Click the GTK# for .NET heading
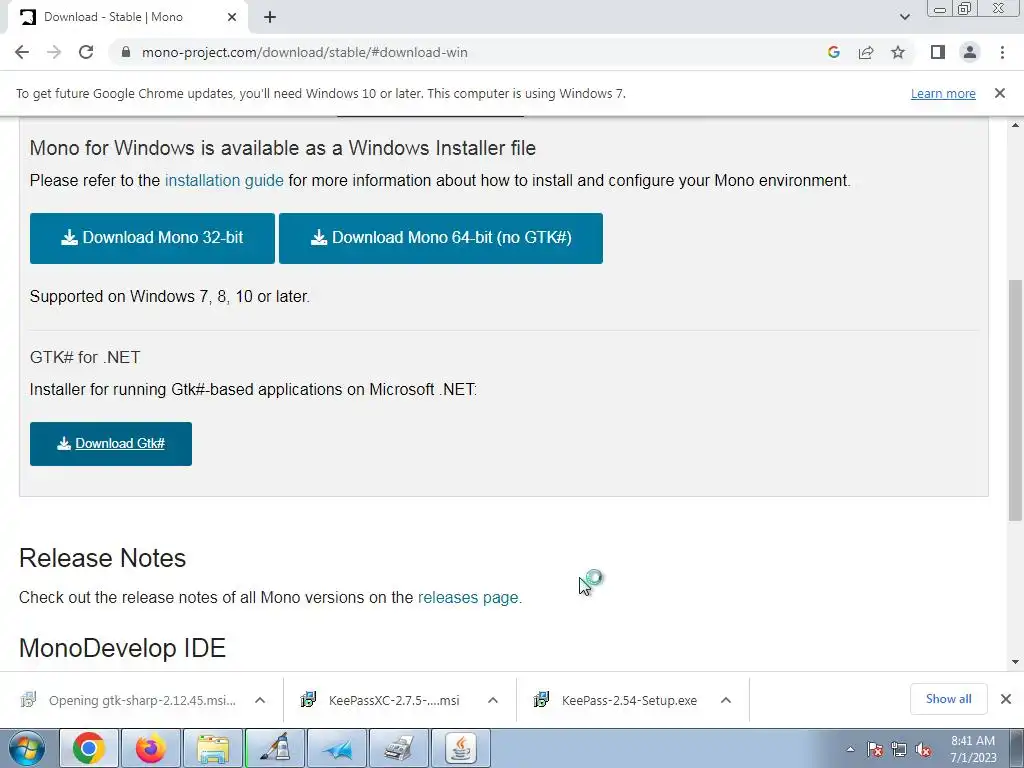This screenshot has height=768, width=1024. [85, 357]
